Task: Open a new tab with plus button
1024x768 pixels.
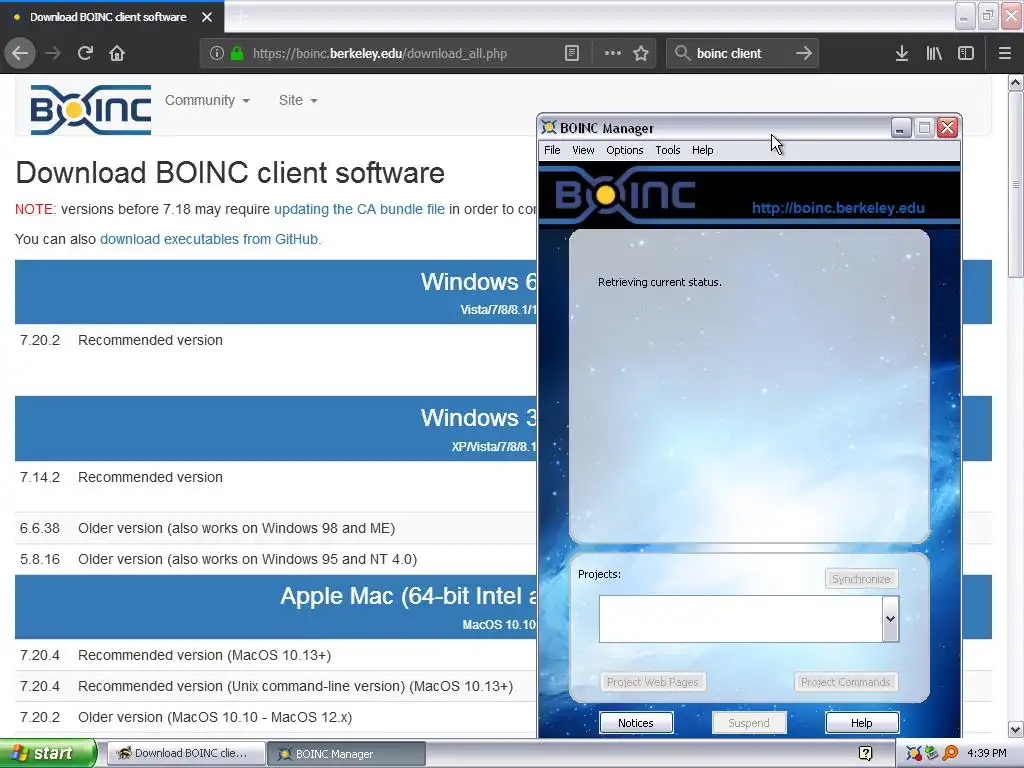Action: [241, 17]
